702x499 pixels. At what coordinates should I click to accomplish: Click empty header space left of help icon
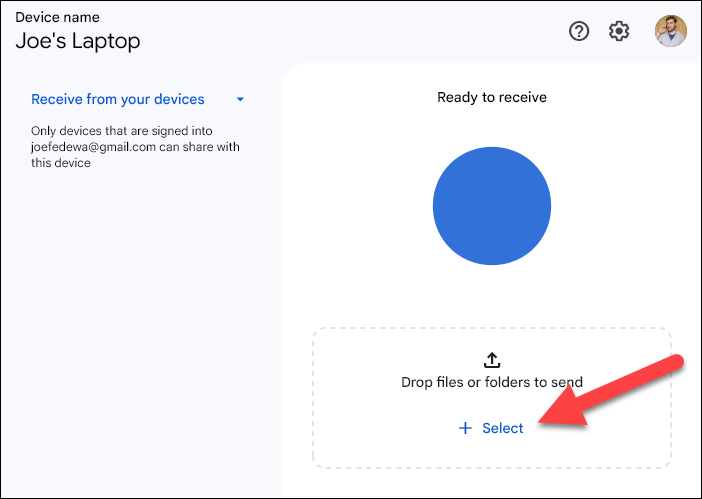400,31
